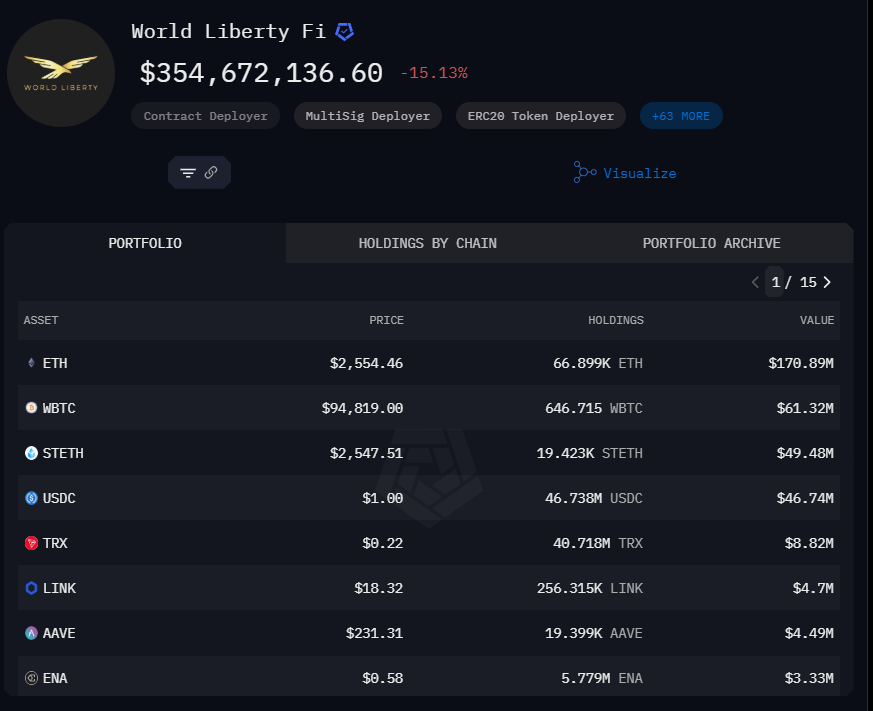Switch to Holdings by Chain tab
This screenshot has width=873, height=711.
(427, 243)
